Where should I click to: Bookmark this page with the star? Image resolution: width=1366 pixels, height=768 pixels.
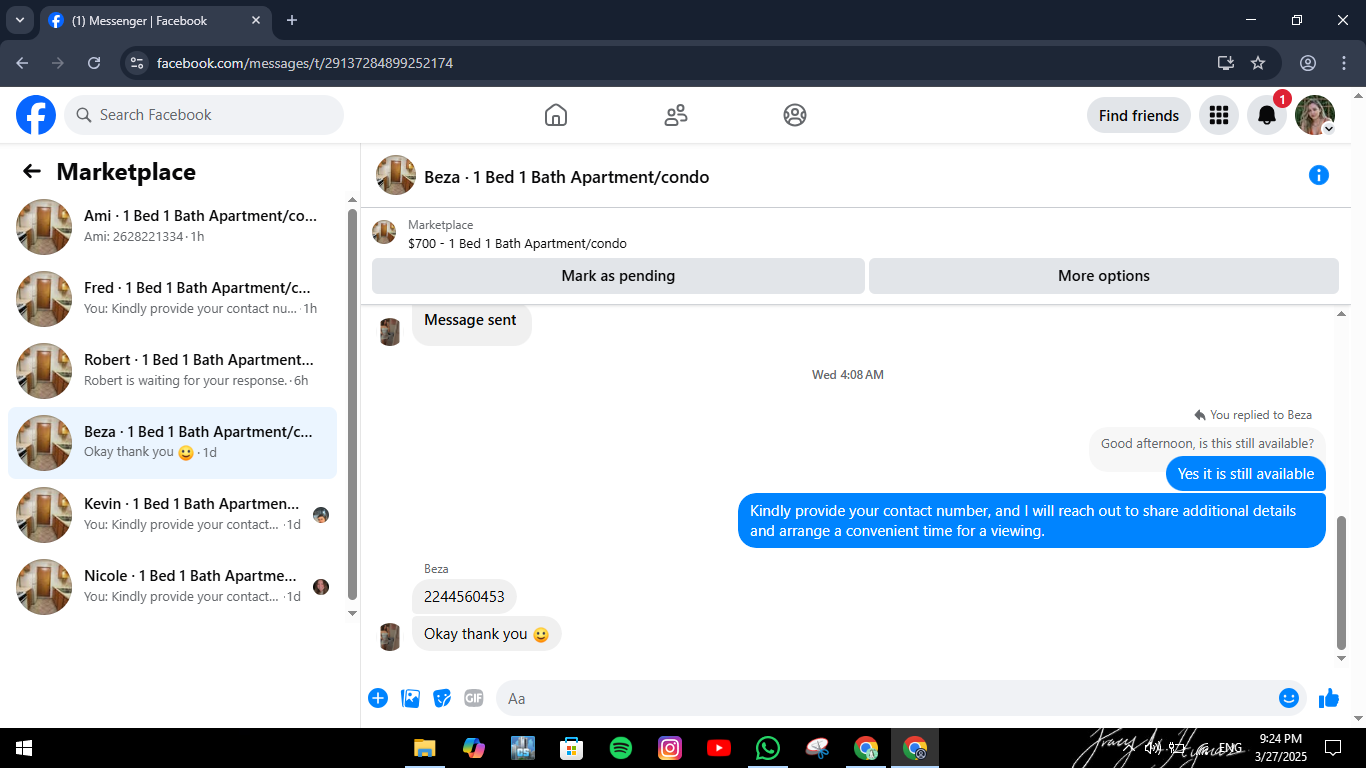(x=1258, y=63)
